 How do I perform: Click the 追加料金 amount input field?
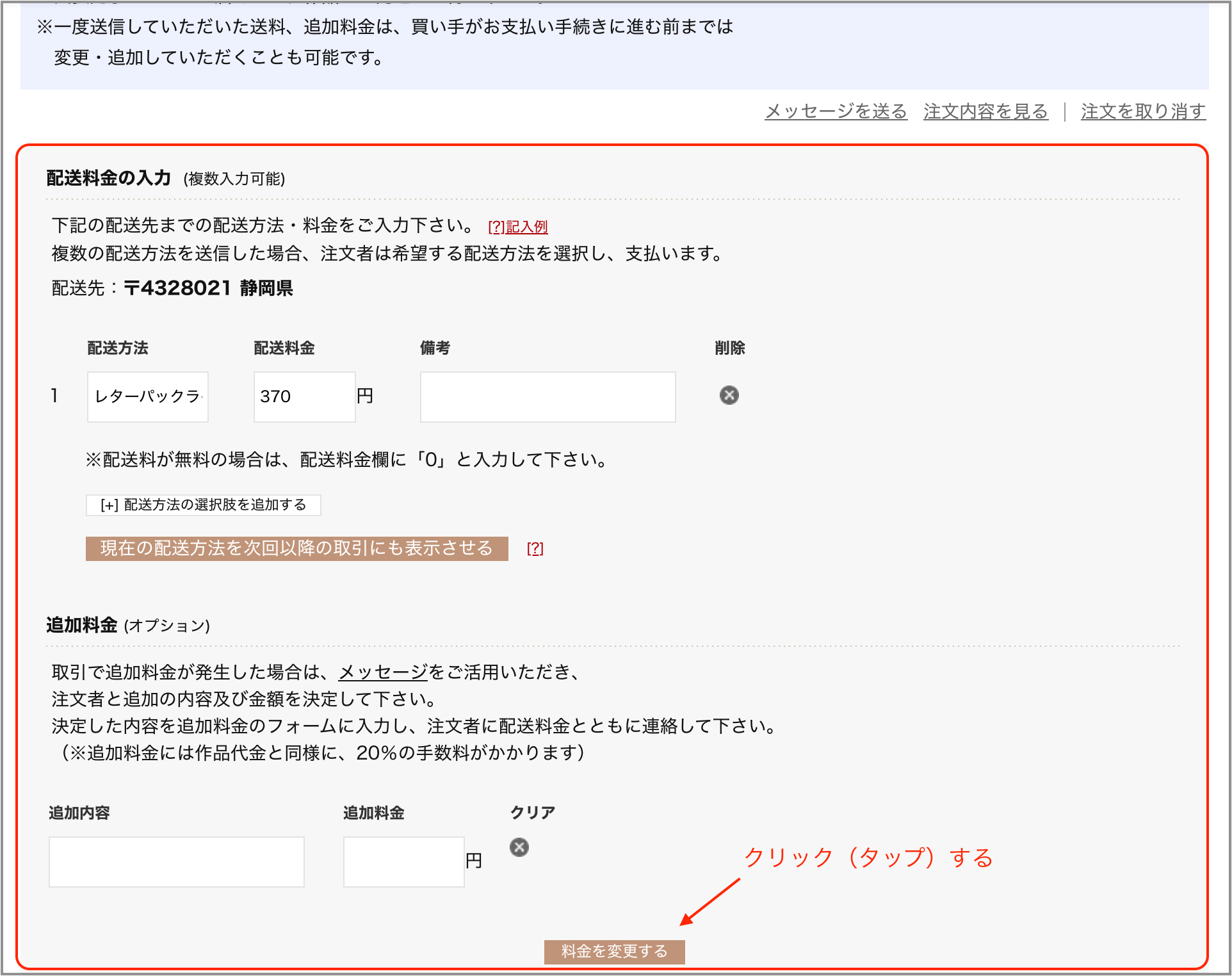click(403, 862)
